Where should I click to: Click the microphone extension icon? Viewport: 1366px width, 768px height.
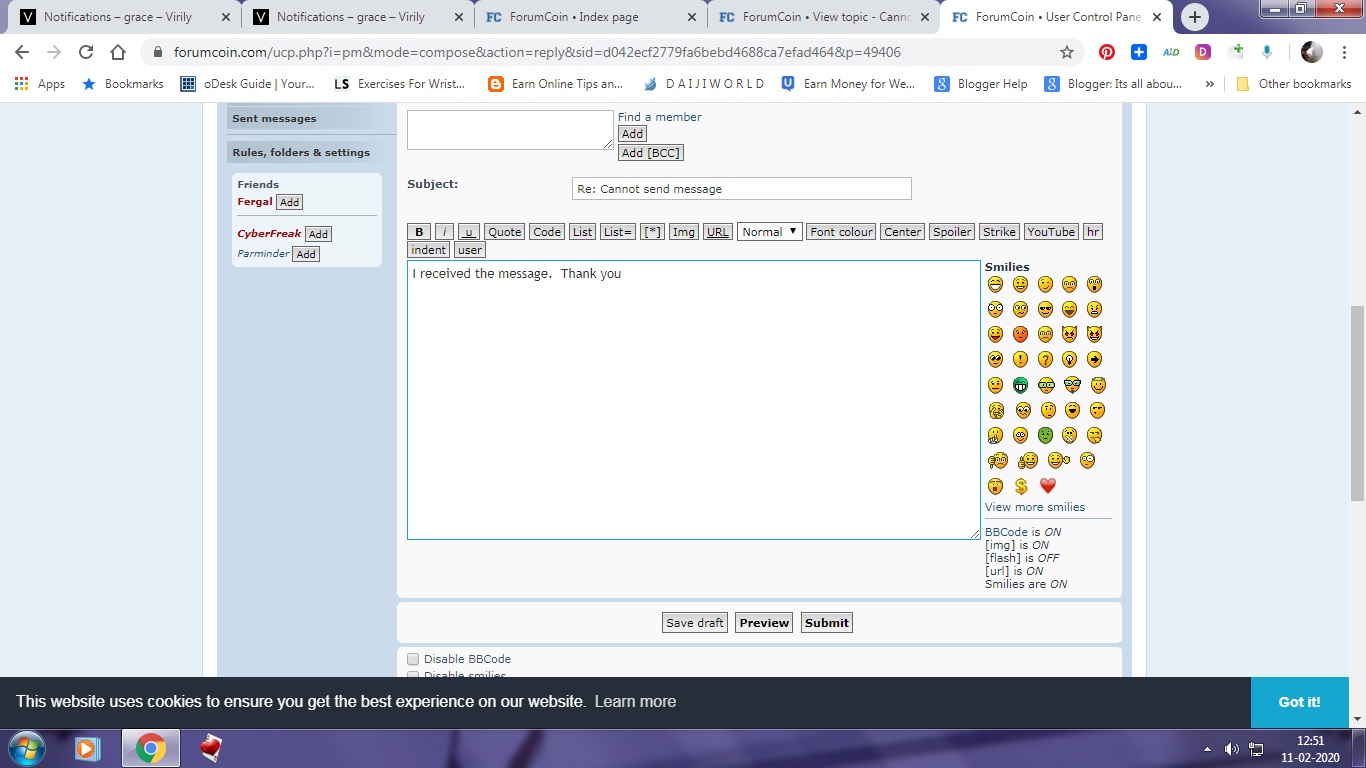pyautogui.click(x=1268, y=53)
